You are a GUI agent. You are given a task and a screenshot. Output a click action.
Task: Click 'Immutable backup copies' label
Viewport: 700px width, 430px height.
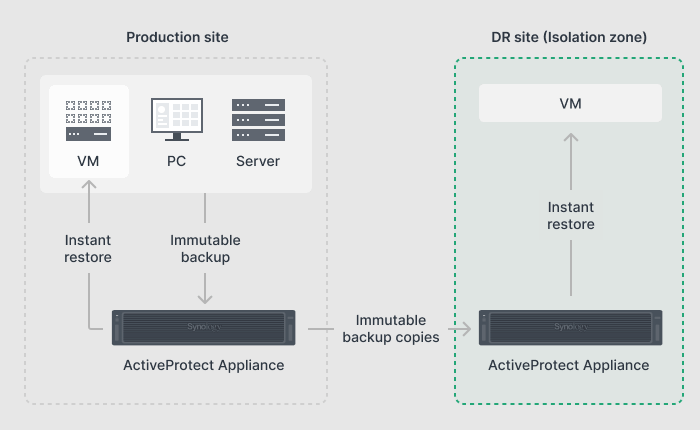(391, 328)
